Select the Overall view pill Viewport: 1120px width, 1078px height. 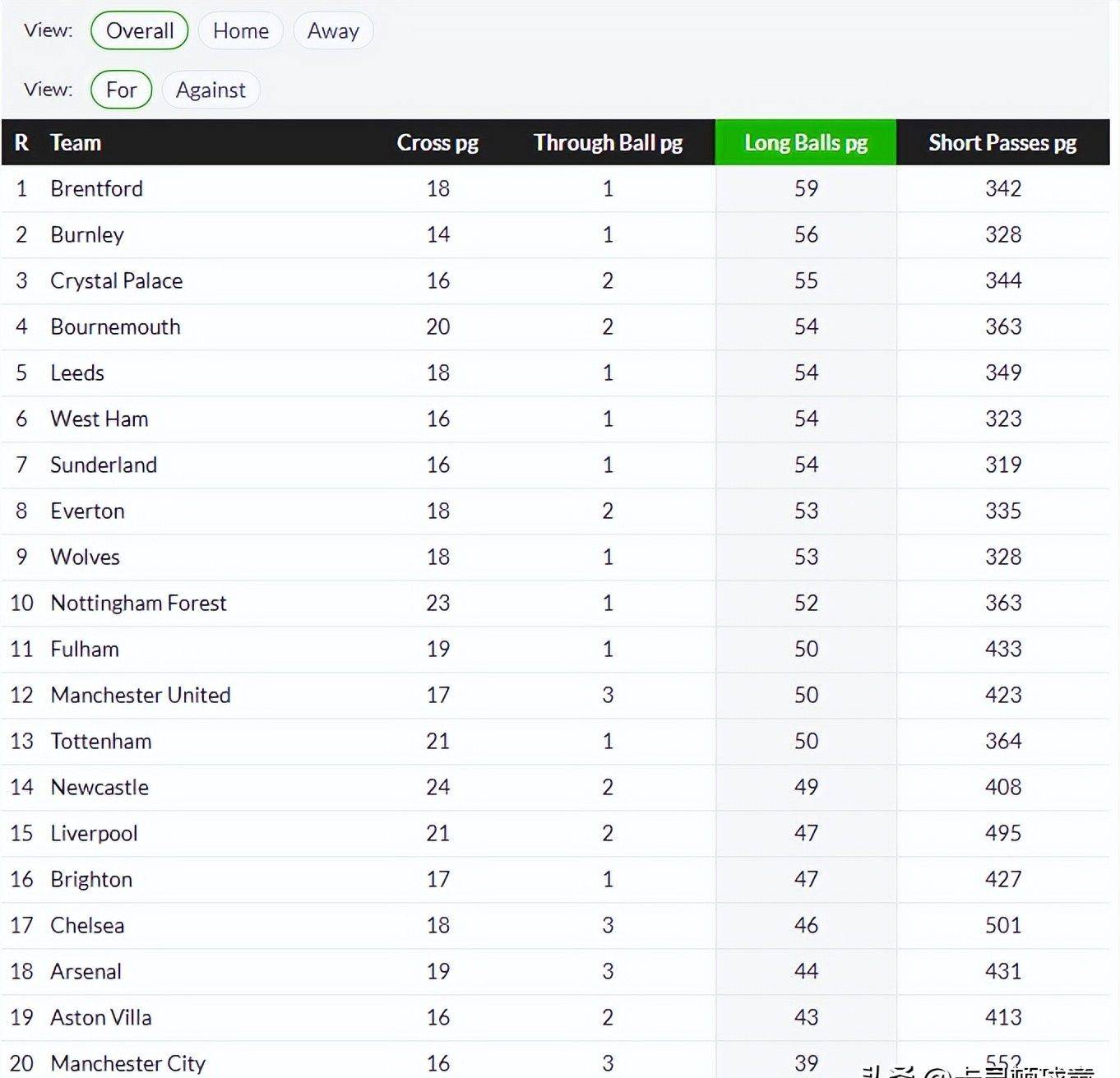(x=139, y=31)
